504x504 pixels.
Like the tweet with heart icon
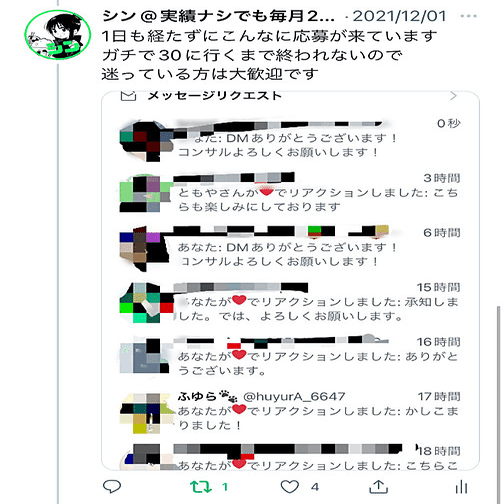290,487
